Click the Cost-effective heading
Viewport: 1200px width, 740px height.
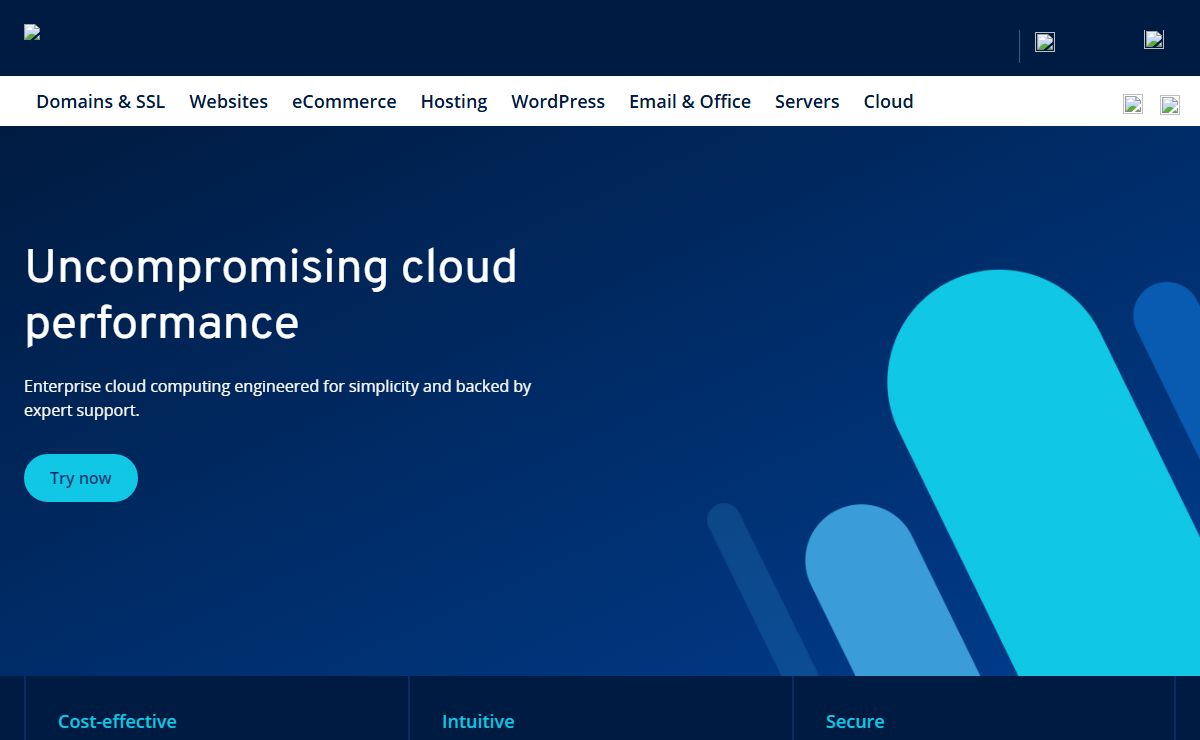(x=117, y=721)
